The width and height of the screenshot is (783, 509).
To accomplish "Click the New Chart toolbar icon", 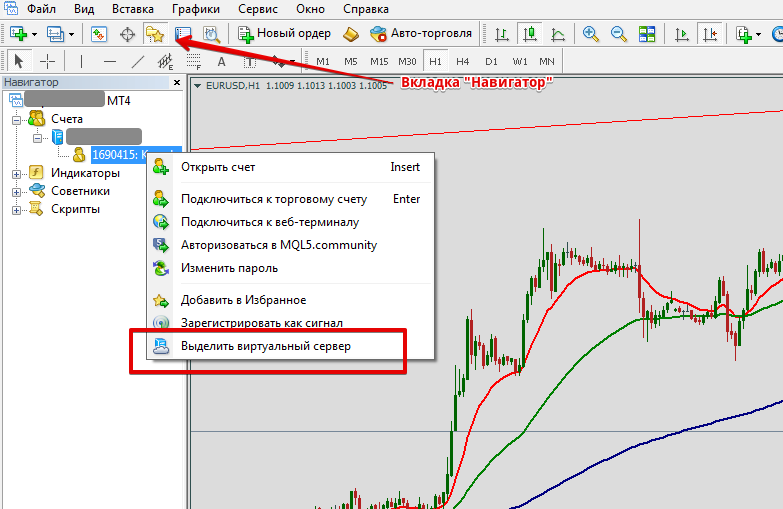I will (18, 34).
